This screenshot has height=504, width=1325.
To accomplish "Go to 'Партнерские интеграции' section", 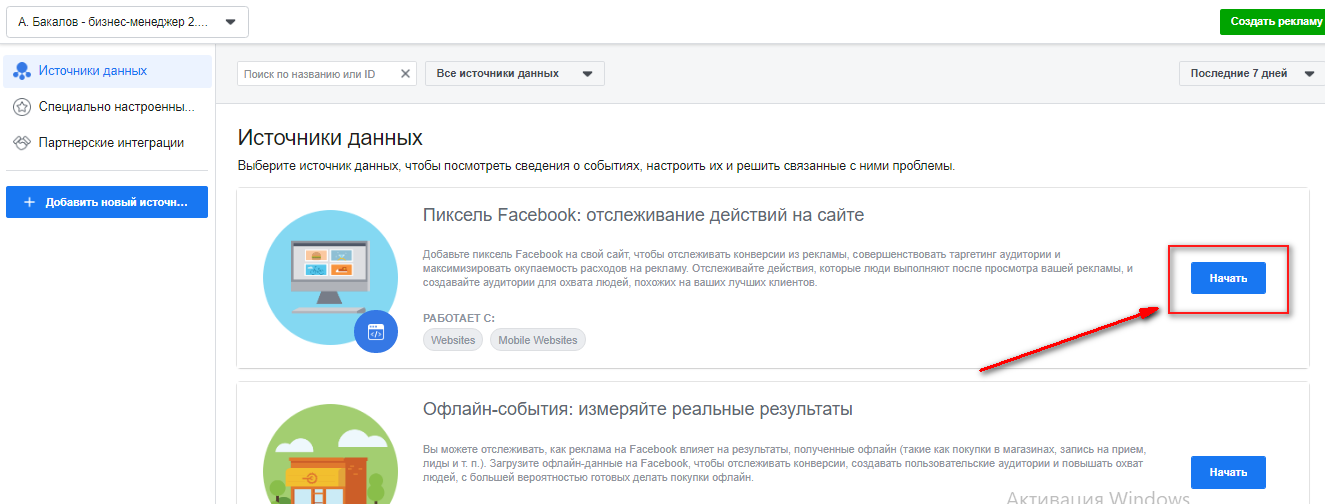I will (x=111, y=143).
